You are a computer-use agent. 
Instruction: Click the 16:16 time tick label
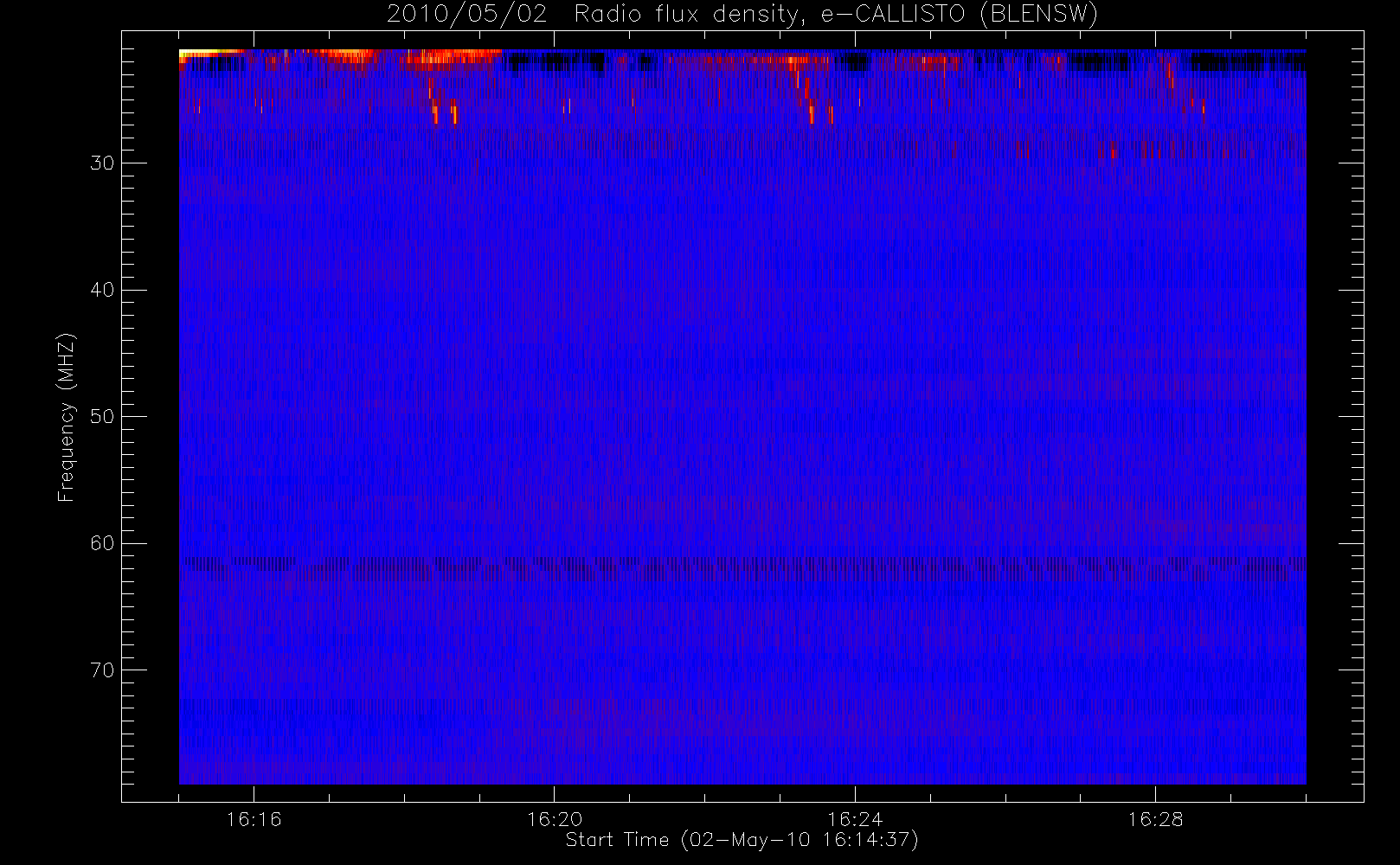[254, 819]
